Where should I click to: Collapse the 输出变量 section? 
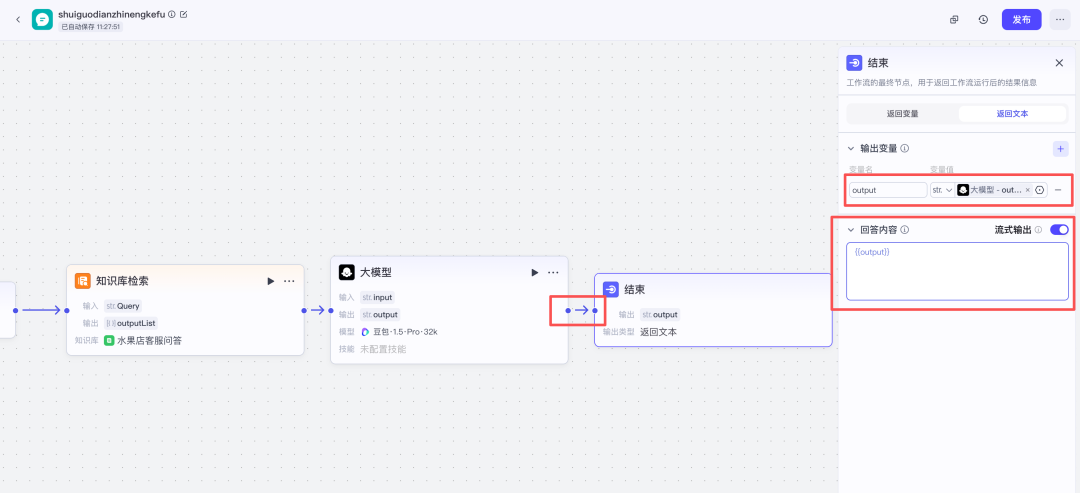pos(851,148)
